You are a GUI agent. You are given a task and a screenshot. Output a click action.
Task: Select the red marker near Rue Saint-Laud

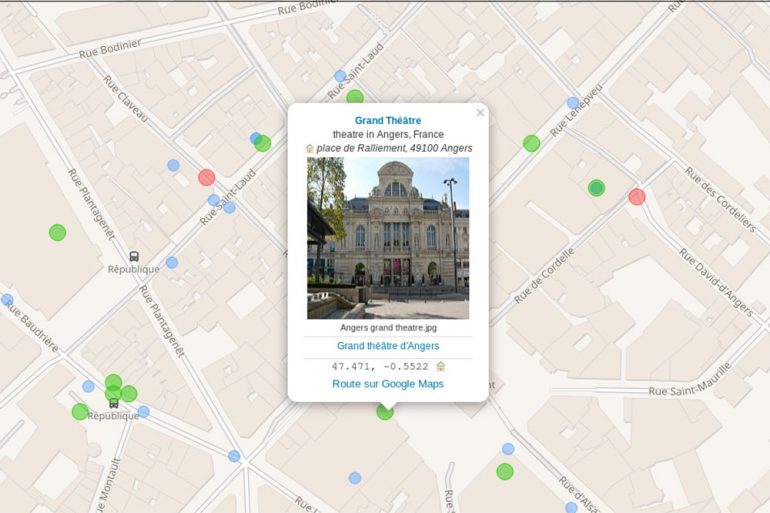pos(207,177)
